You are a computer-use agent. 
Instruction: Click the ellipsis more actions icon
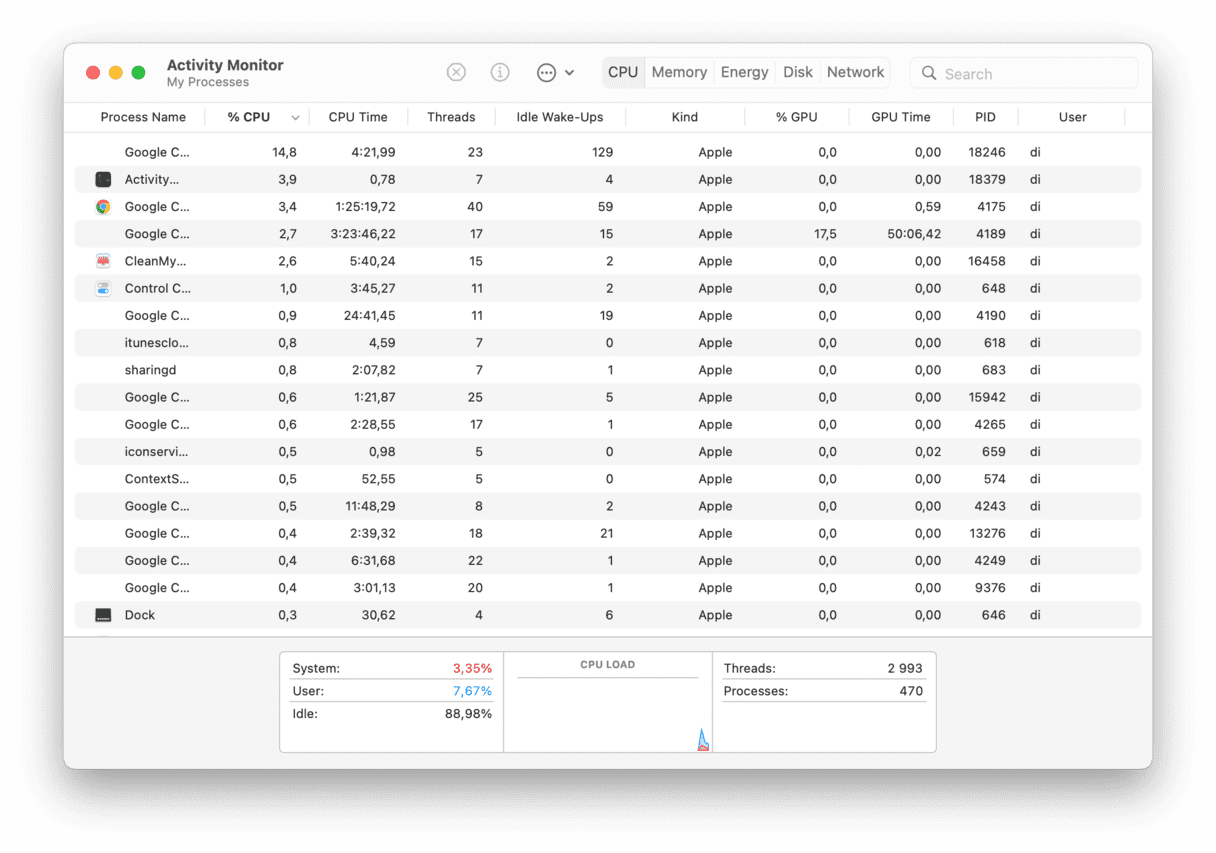click(x=546, y=72)
